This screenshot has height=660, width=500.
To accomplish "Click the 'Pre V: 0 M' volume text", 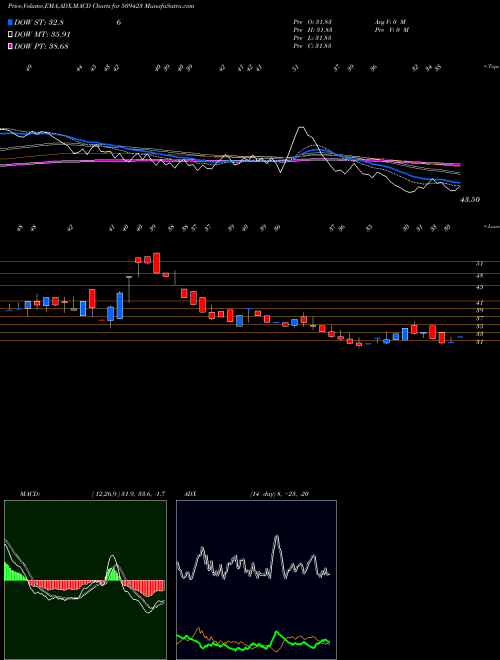I will (391, 30).
